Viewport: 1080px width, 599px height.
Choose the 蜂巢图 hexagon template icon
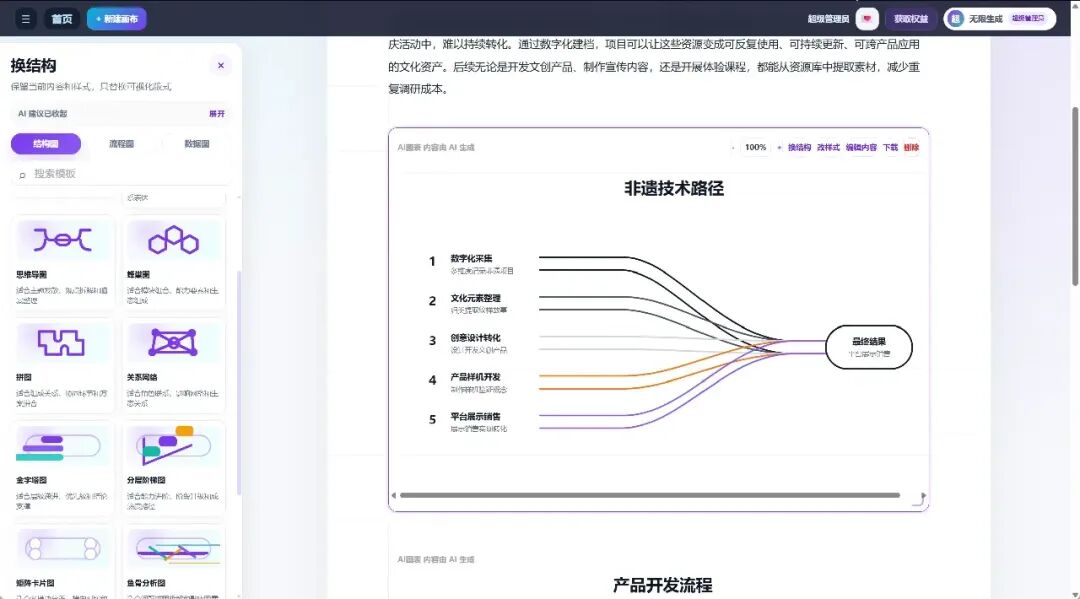coord(174,240)
